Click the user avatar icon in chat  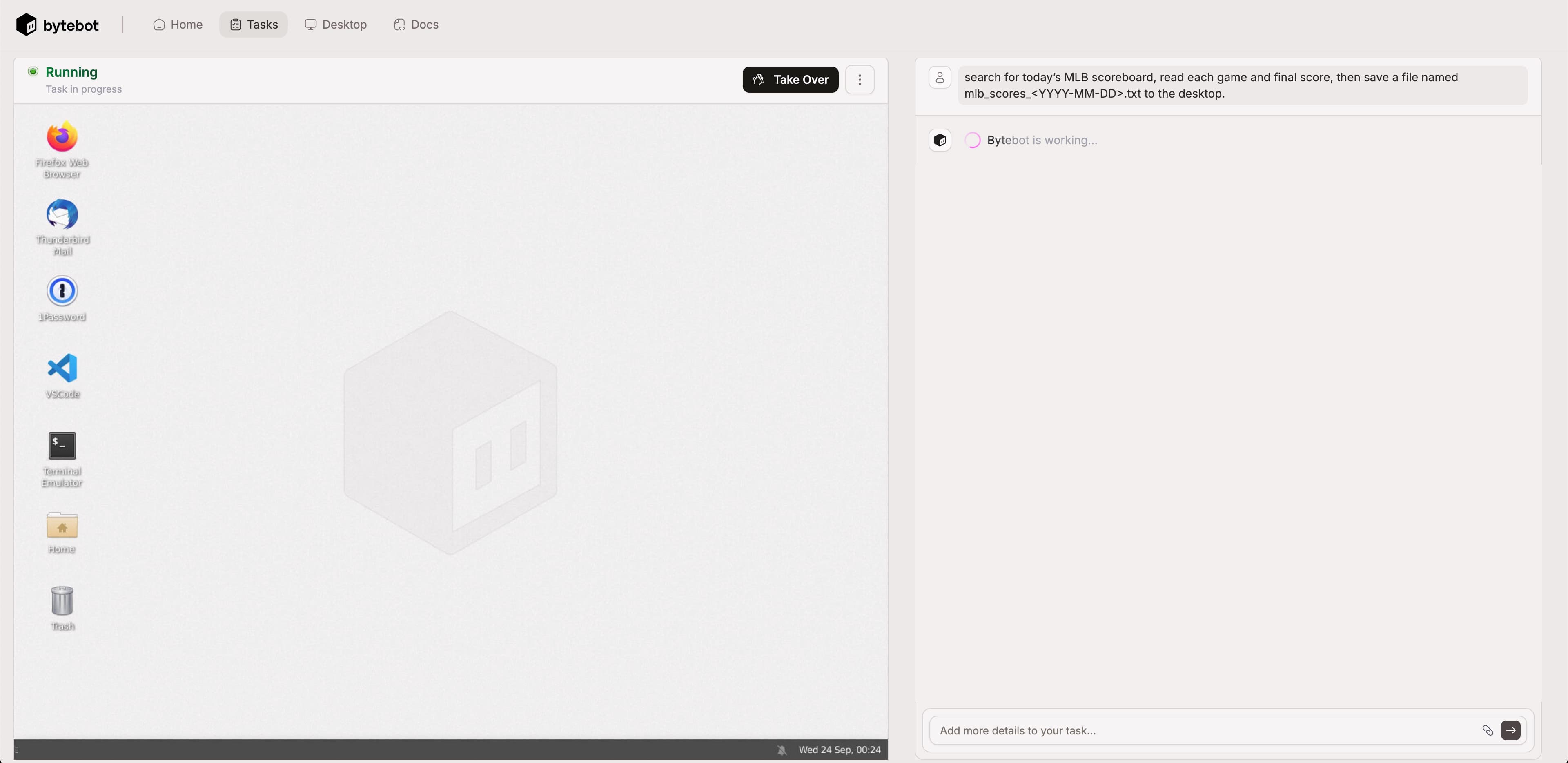click(939, 77)
